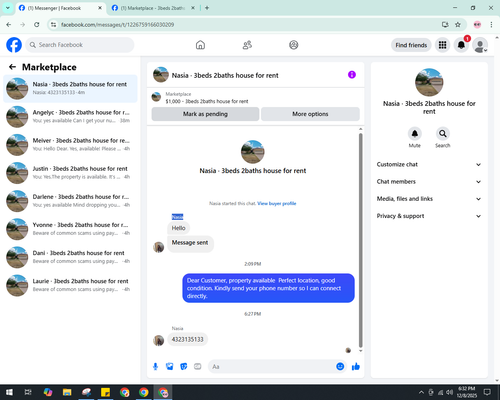The image size is (500, 400).
Task: Open Chrome's three-dot menu
Action: pos(491,25)
